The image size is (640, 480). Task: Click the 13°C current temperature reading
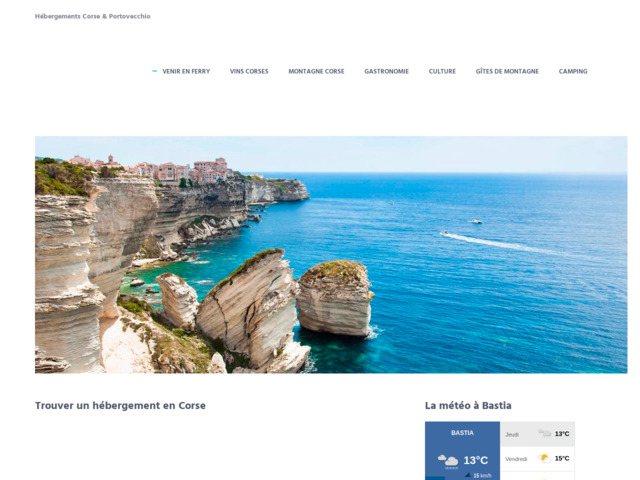pyautogui.click(x=476, y=460)
